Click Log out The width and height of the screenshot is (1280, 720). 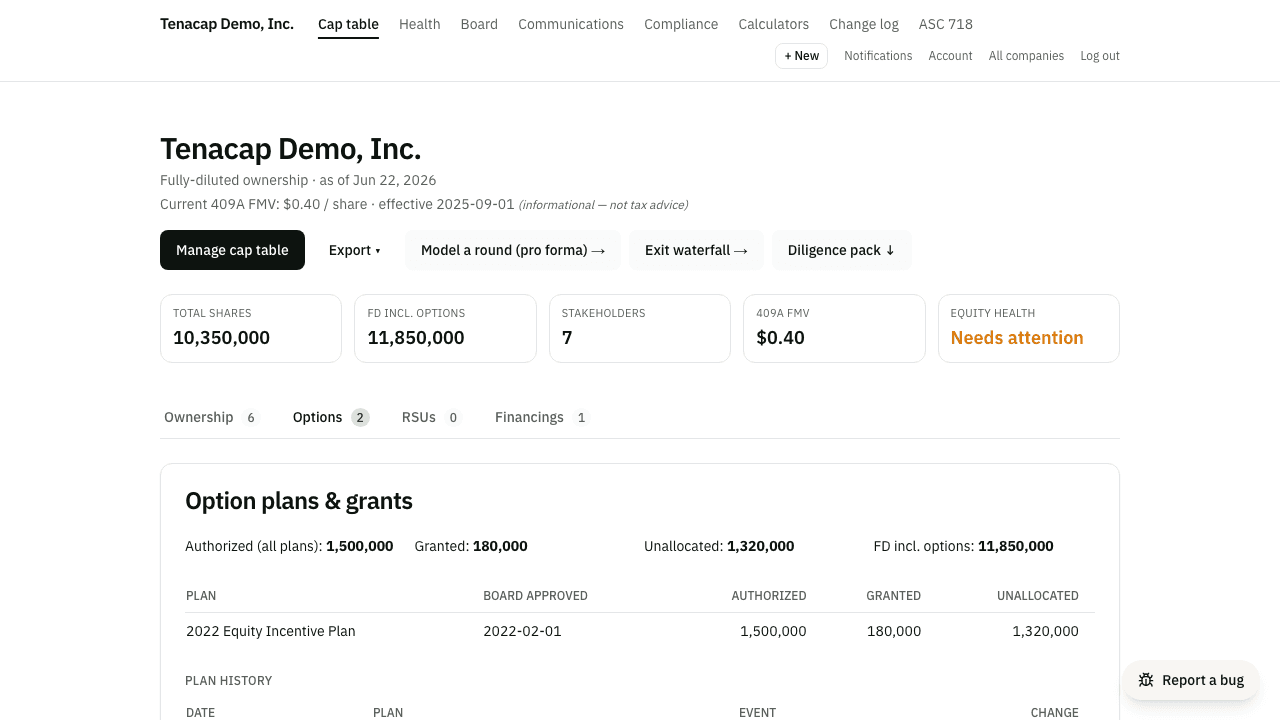pos(1100,56)
